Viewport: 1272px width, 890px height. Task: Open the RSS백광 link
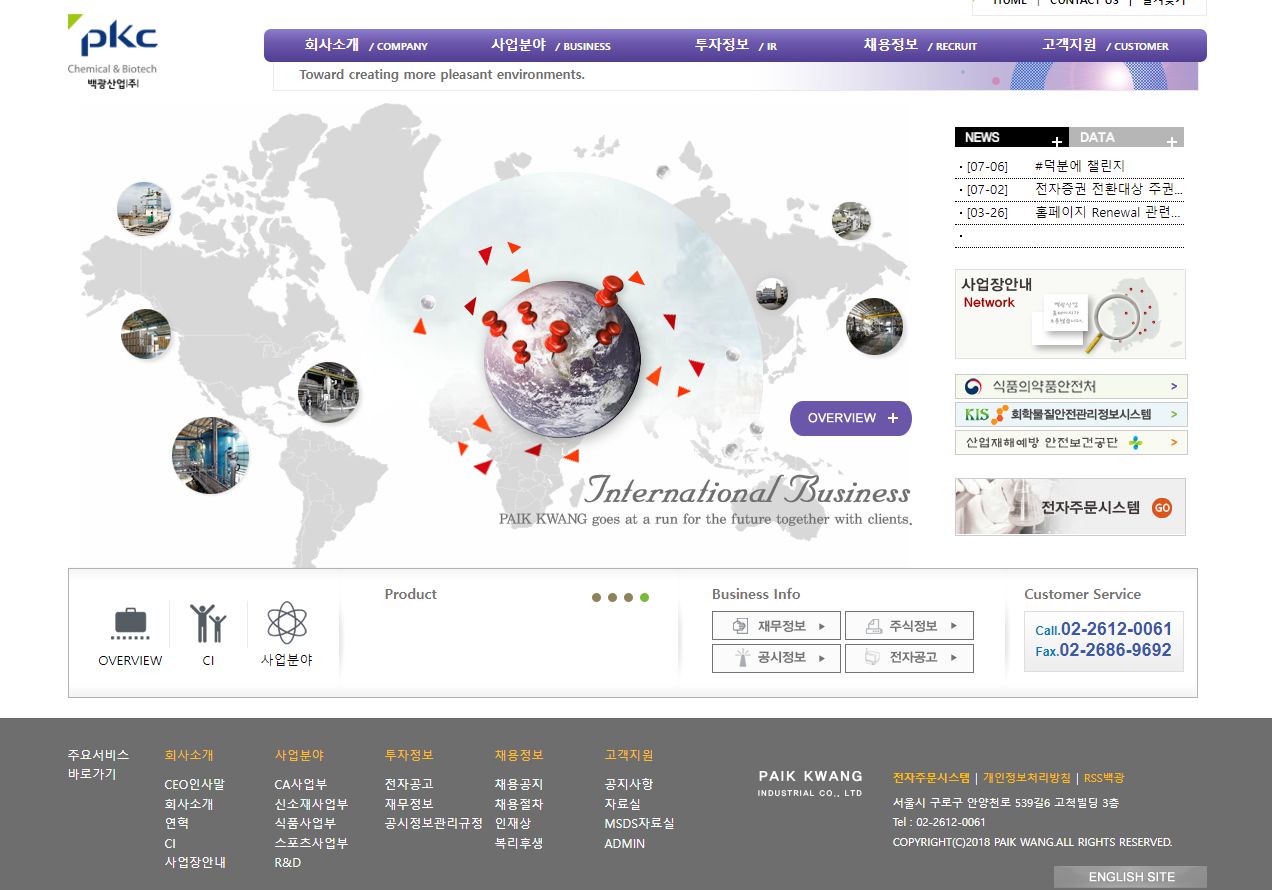[1104, 778]
